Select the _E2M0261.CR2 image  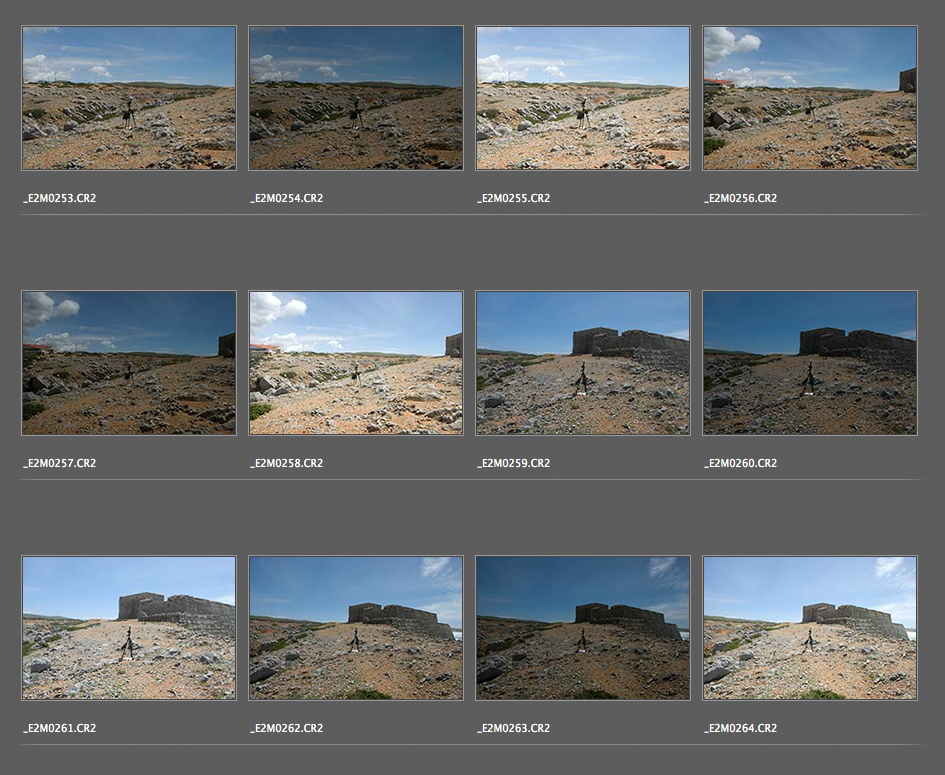129,628
